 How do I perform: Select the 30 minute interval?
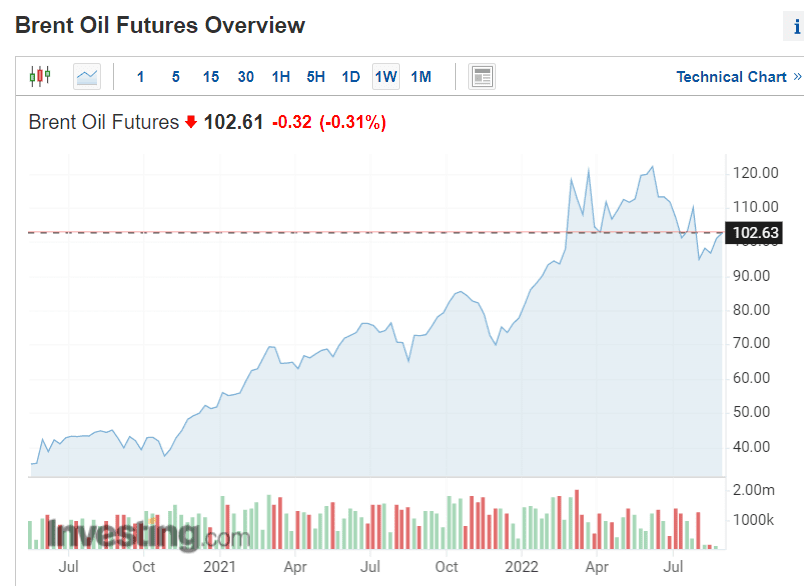246,76
